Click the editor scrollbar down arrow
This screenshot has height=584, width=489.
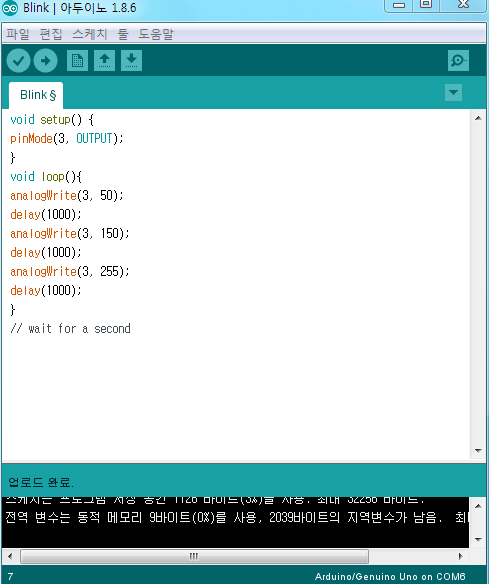click(479, 451)
